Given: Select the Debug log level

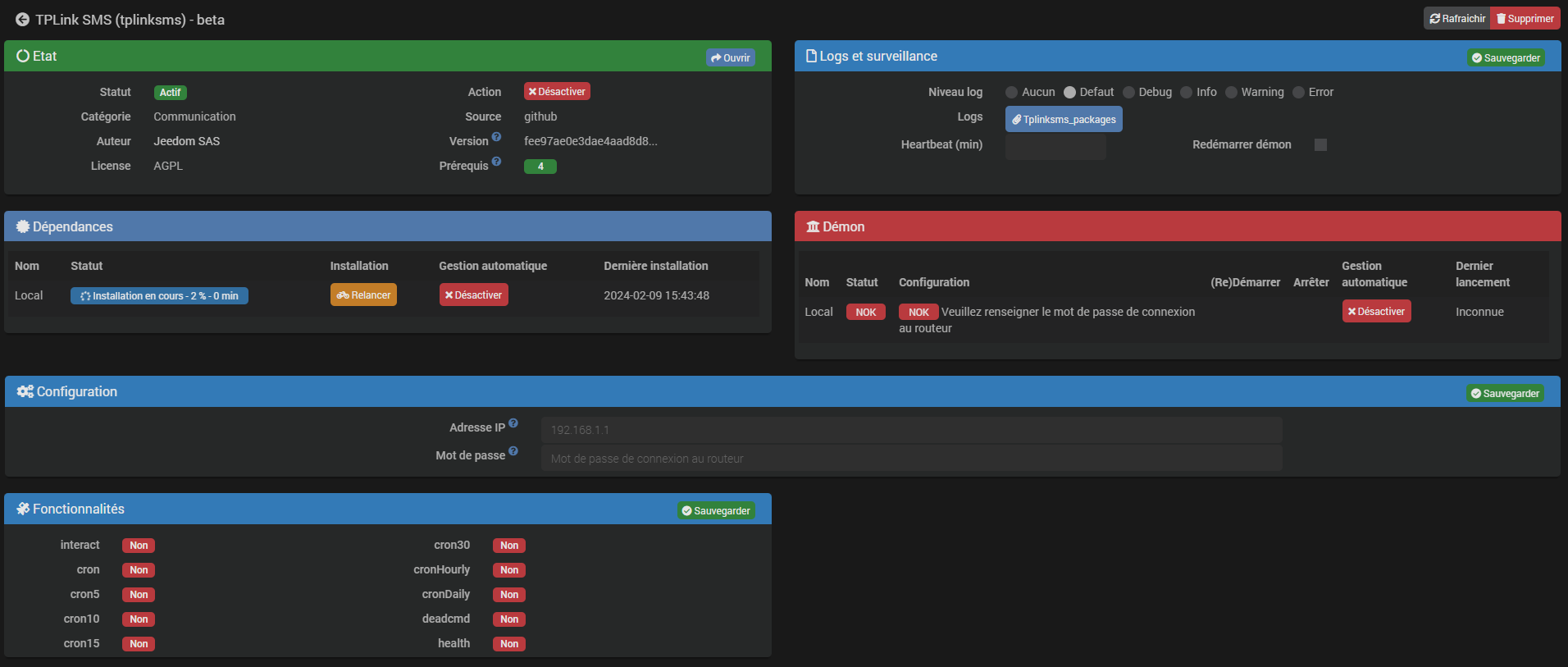Looking at the screenshot, I should (x=1128, y=92).
